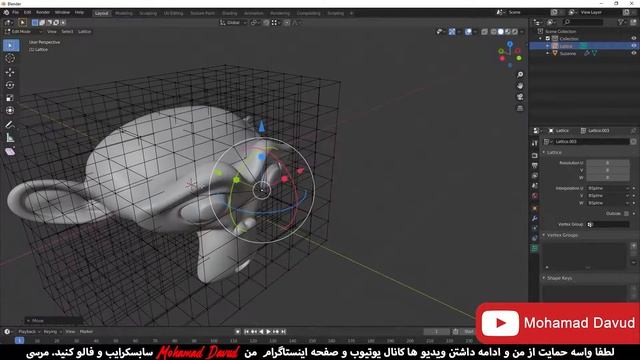640x360 pixels.
Task: Open the outliner filter funnel
Action: pyautogui.click(x=621, y=22)
